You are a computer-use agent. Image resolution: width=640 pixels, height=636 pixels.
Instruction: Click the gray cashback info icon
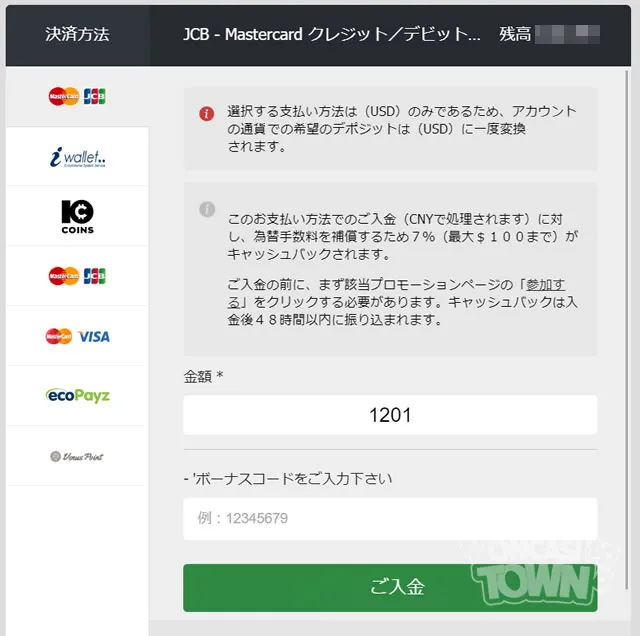pyautogui.click(x=207, y=209)
